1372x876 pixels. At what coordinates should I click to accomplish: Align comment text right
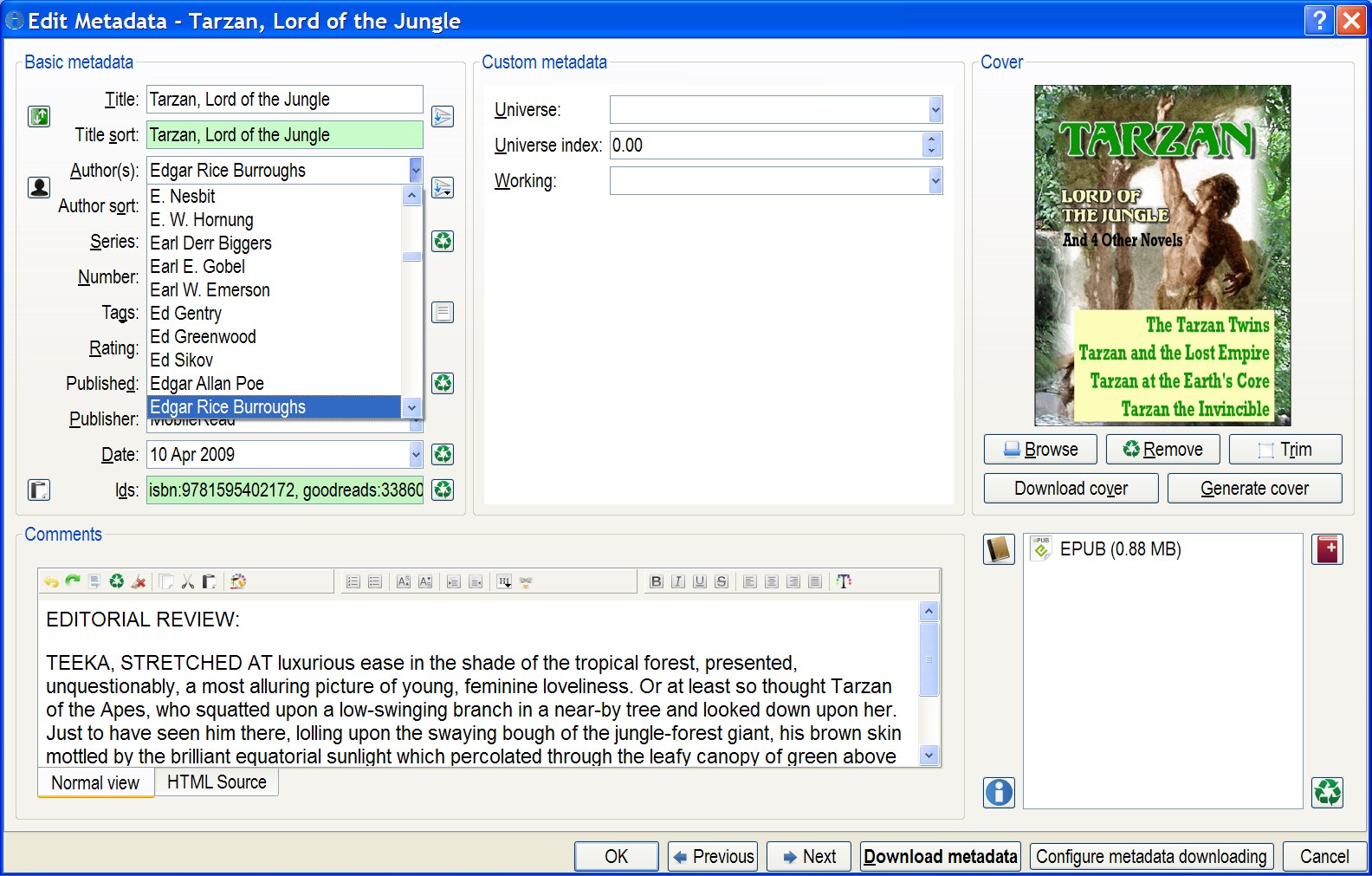[x=793, y=581]
